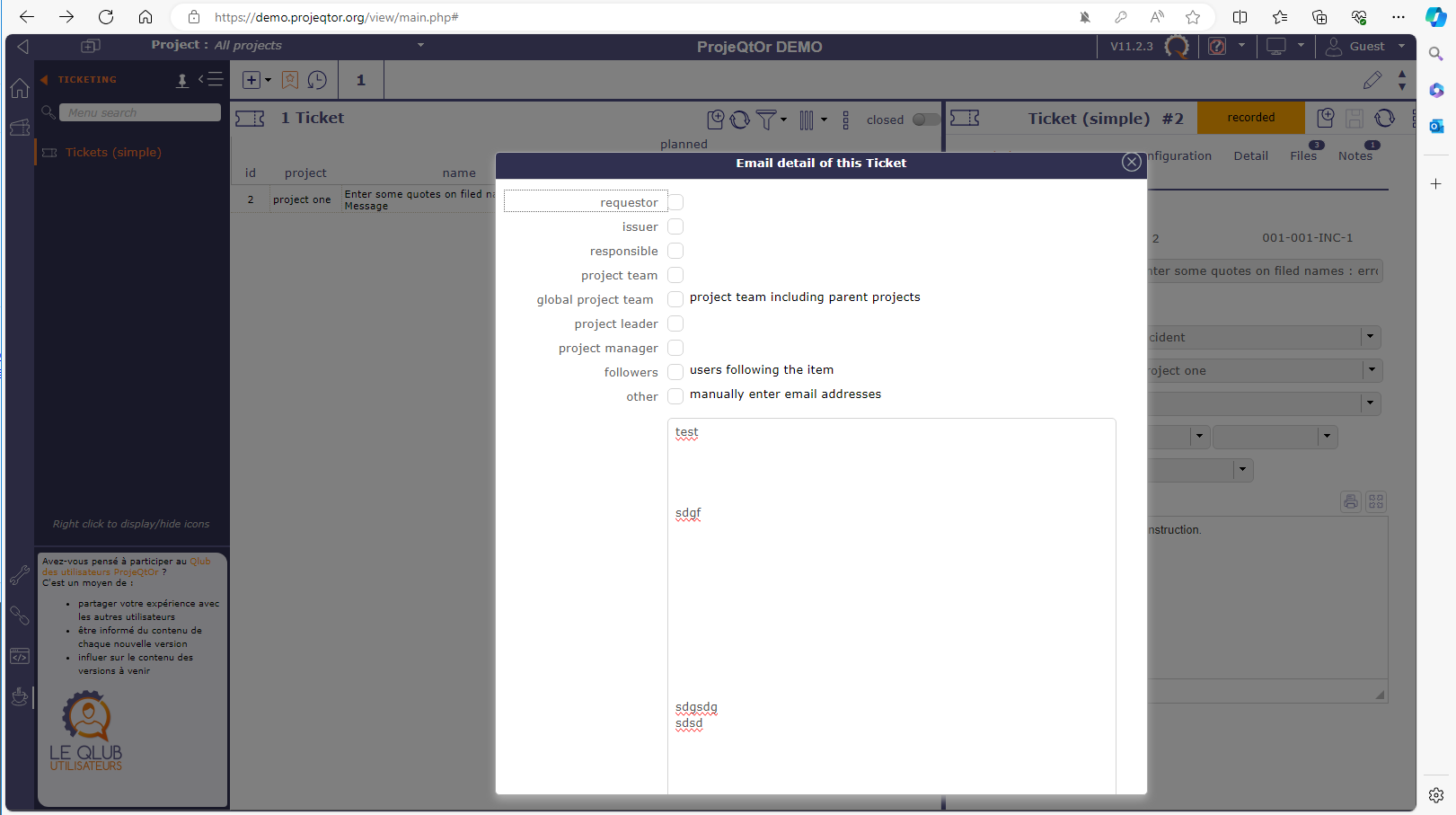Image resolution: width=1456 pixels, height=815 pixels.
Task: Open the history clock icon
Action: [x=317, y=80]
